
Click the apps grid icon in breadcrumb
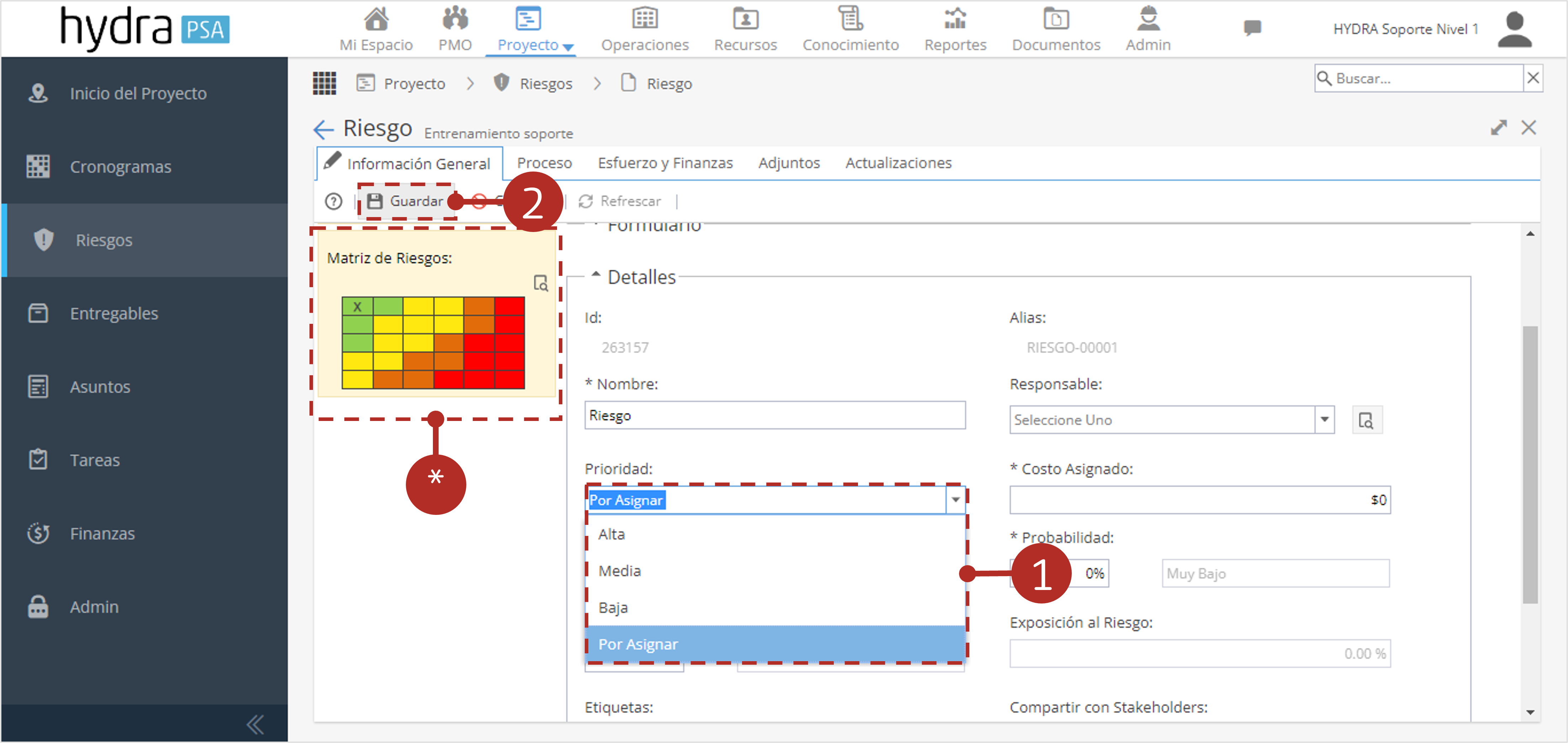(x=324, y=83)
